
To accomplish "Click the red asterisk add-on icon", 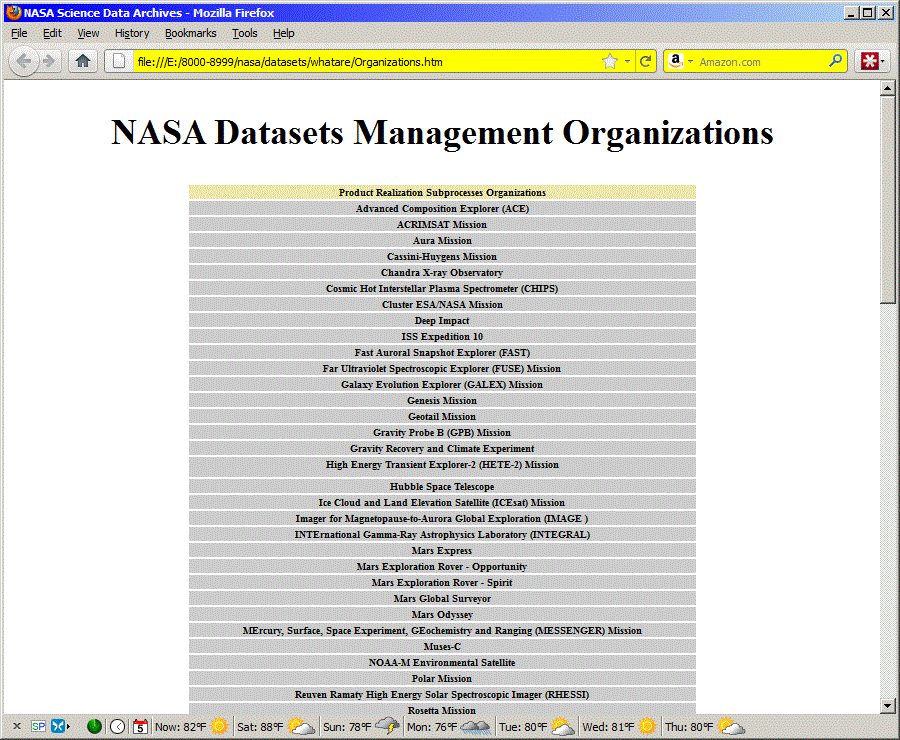I will coord(869,61).
